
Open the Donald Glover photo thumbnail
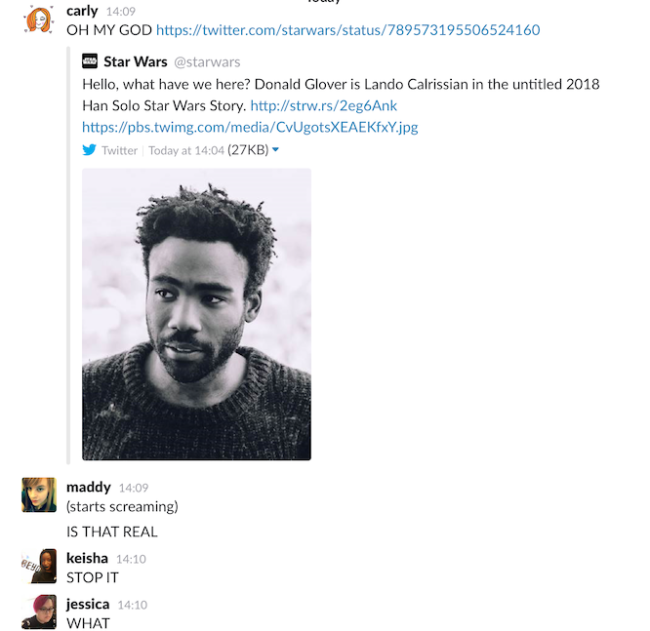[196, 314]
